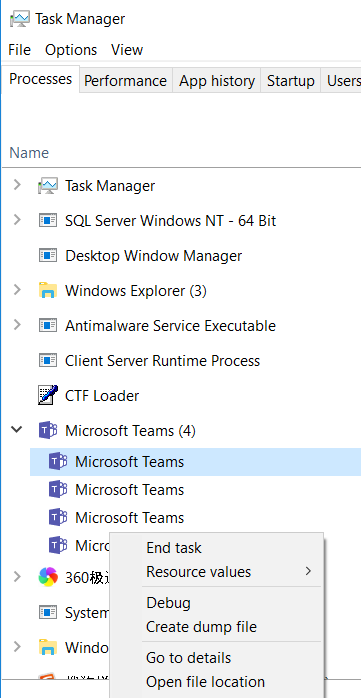Choose End task from context menu
This screenshot has width=361, height=698.
pyautogui.click(x=174, y=548)
